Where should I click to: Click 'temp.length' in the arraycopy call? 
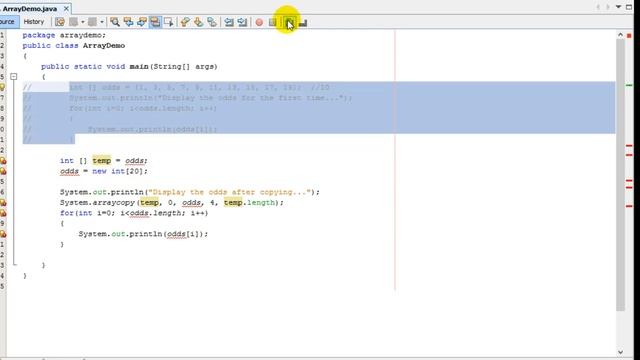pyautogui.click(x=249, y=202)
